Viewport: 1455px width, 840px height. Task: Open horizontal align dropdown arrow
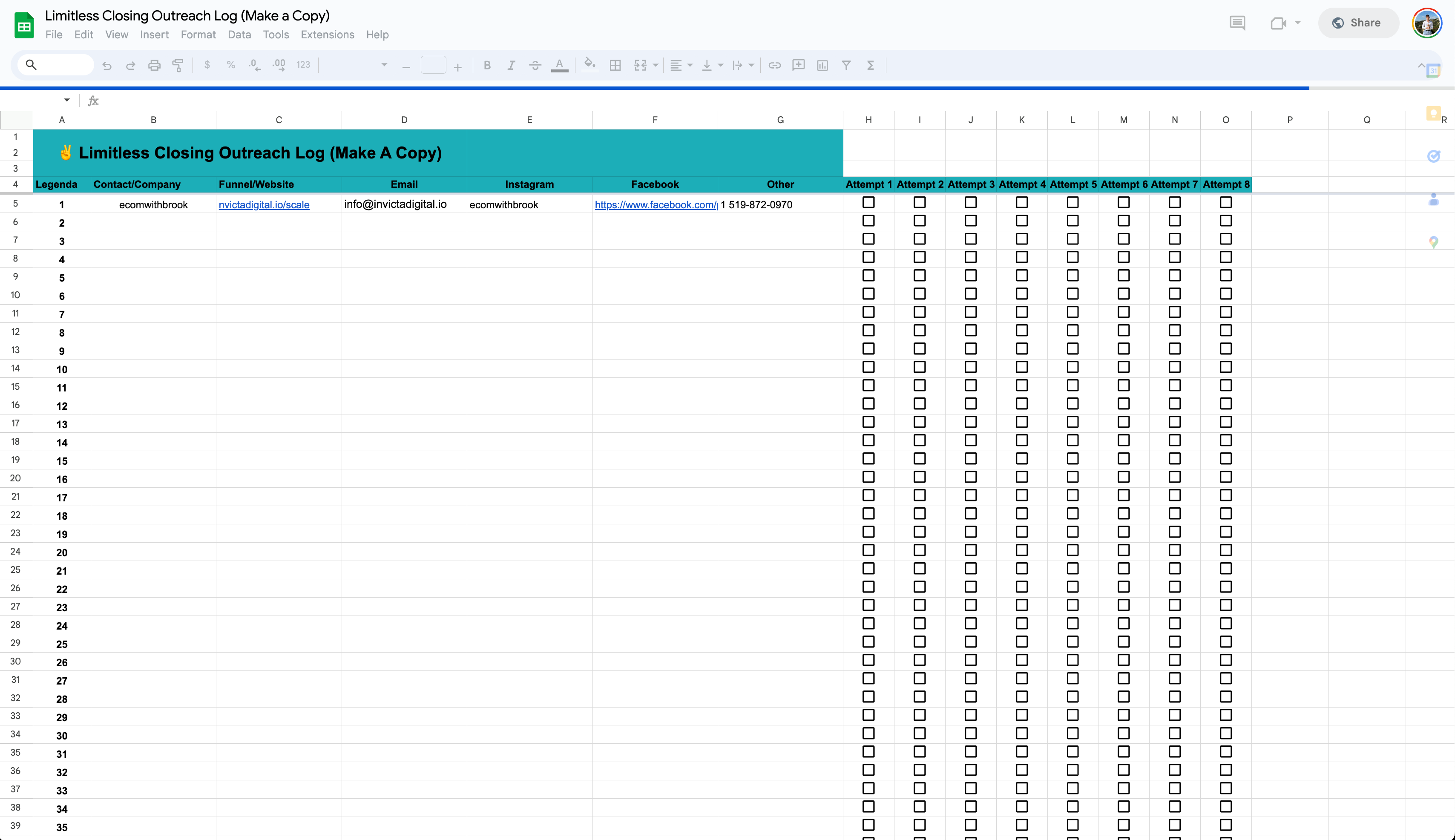690,65
